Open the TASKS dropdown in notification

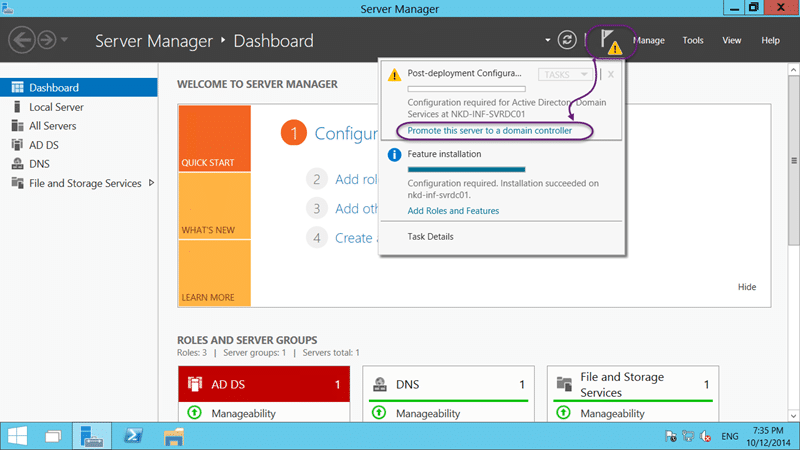tap(565, 74)
